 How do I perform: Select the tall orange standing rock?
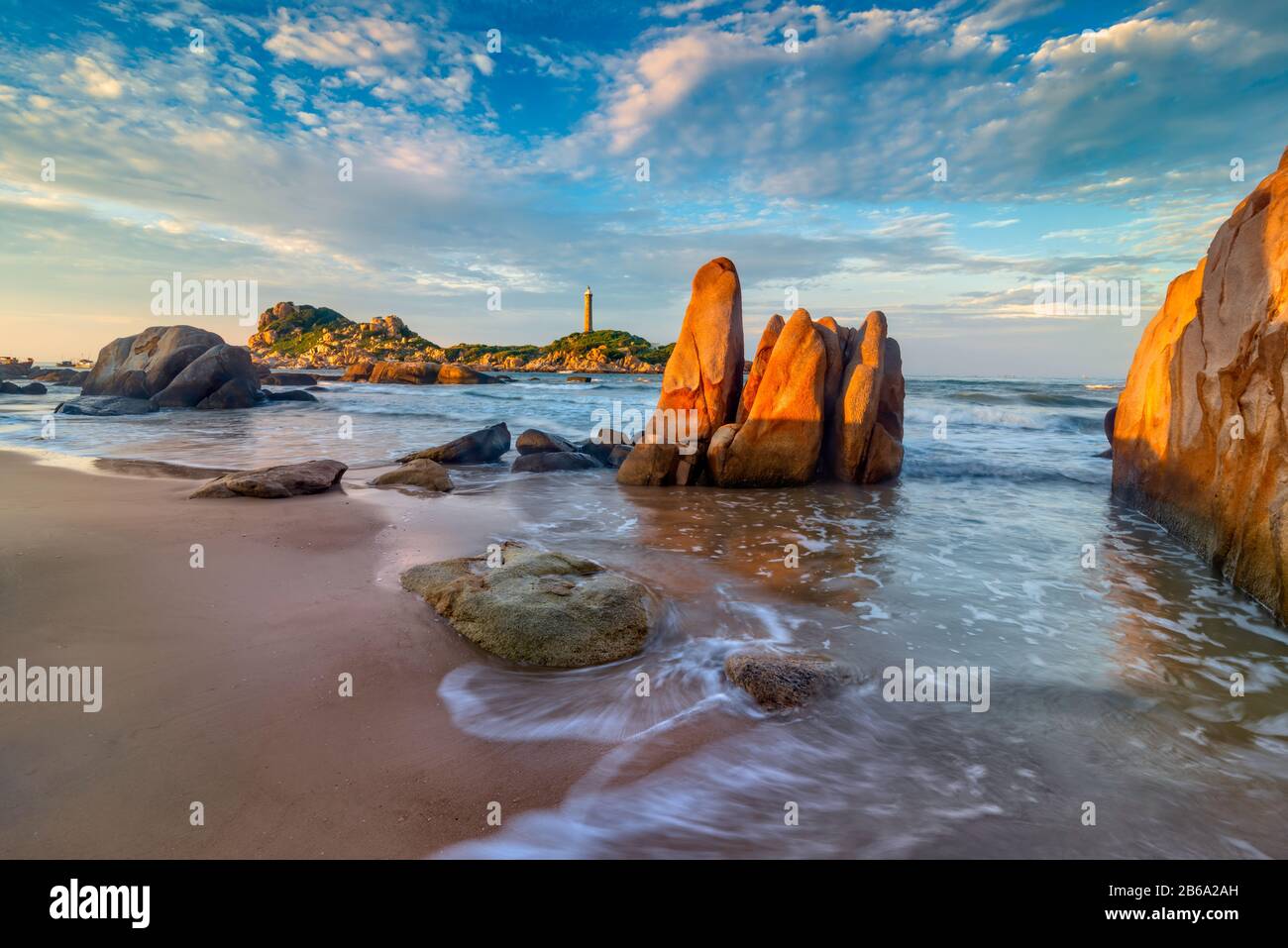(703, 349)
